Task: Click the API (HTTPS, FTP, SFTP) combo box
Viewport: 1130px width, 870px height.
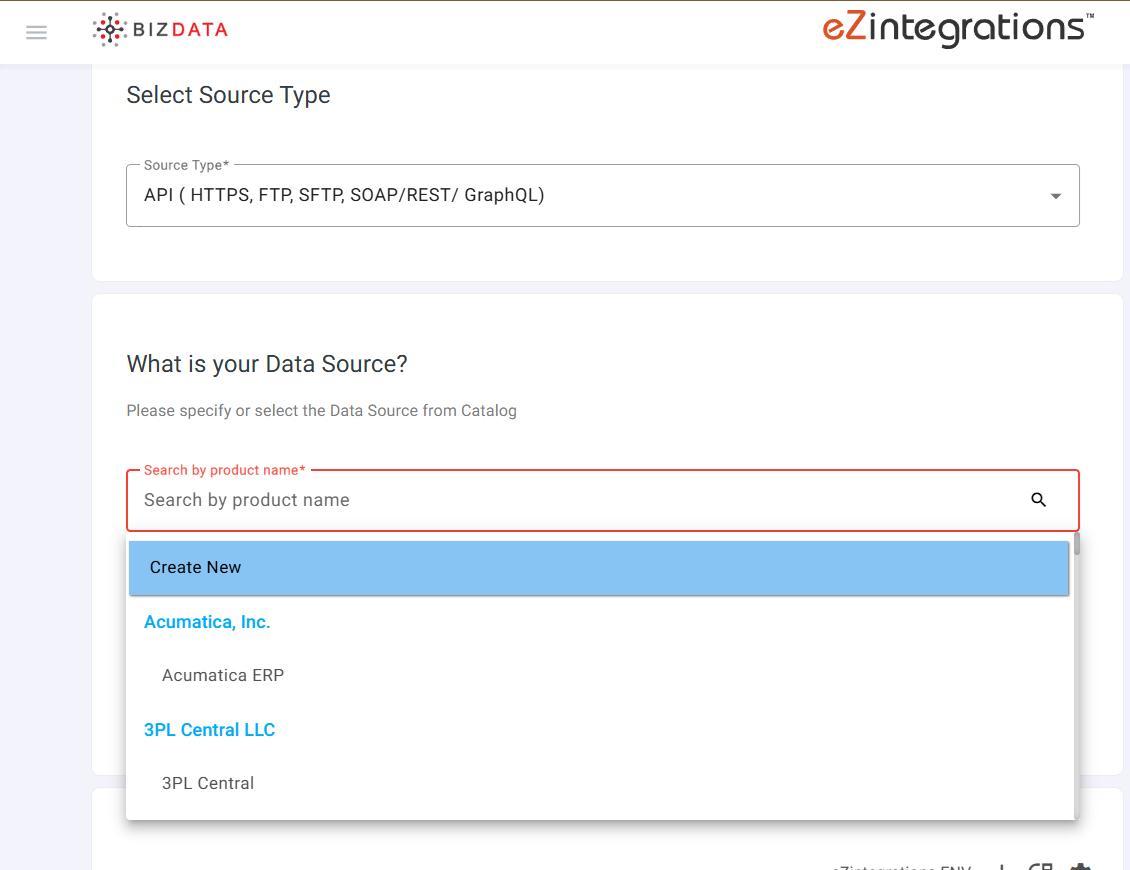Action: point(500,195)
